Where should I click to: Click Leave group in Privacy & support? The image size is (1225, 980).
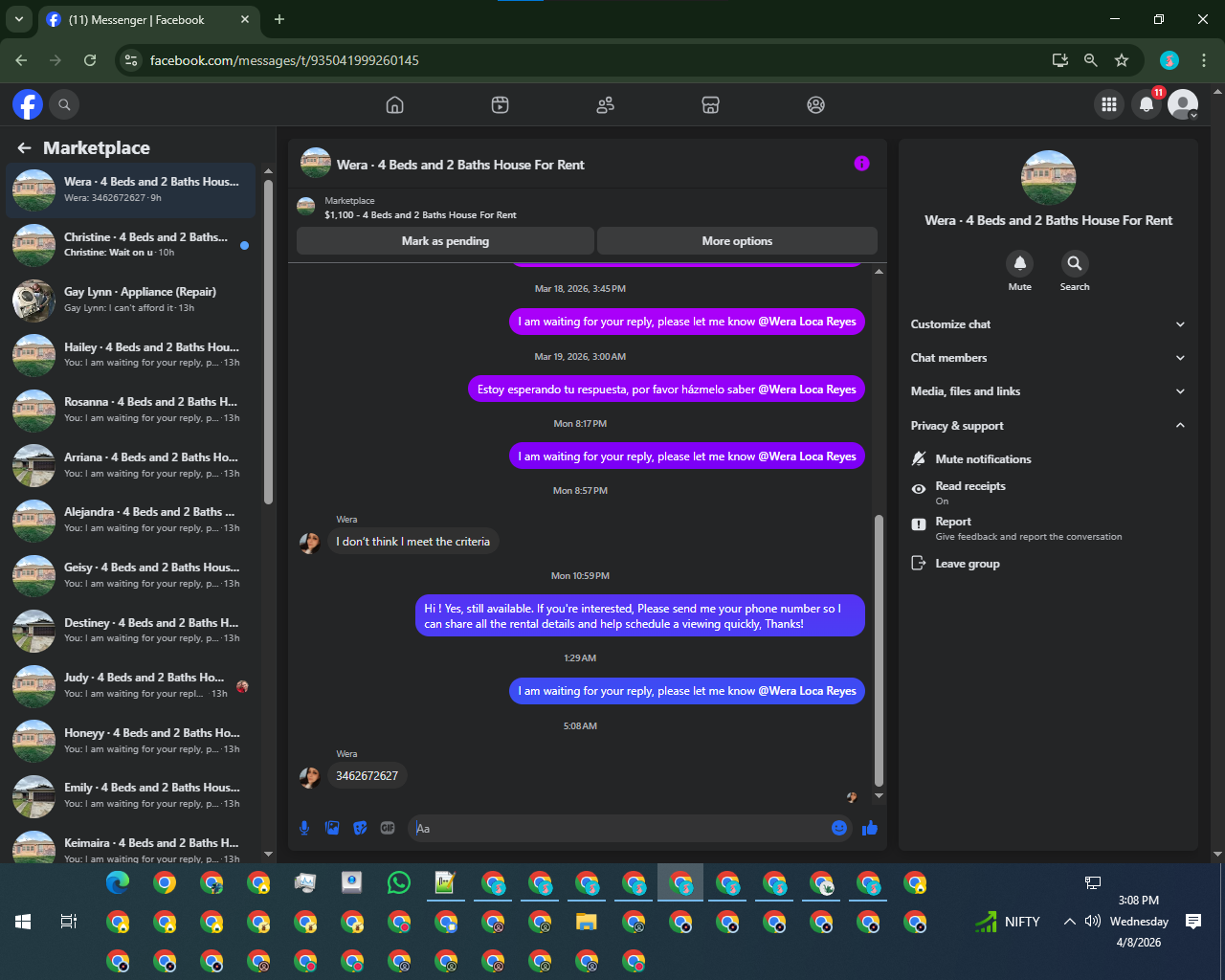[1048, 564]
